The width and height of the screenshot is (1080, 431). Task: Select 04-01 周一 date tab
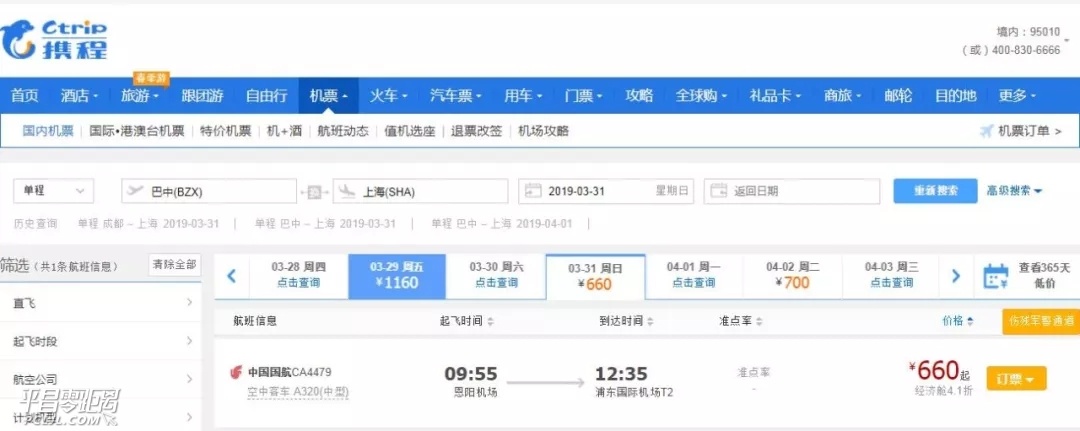point(694,276)
